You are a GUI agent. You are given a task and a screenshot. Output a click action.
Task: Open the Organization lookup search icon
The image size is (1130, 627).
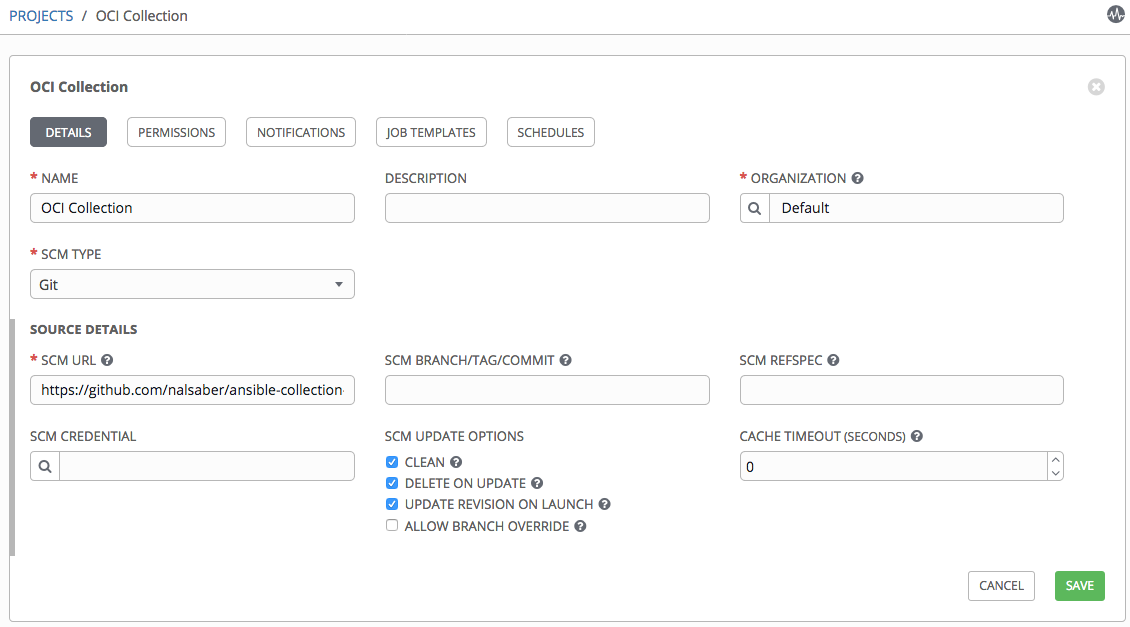pos(754,208)
